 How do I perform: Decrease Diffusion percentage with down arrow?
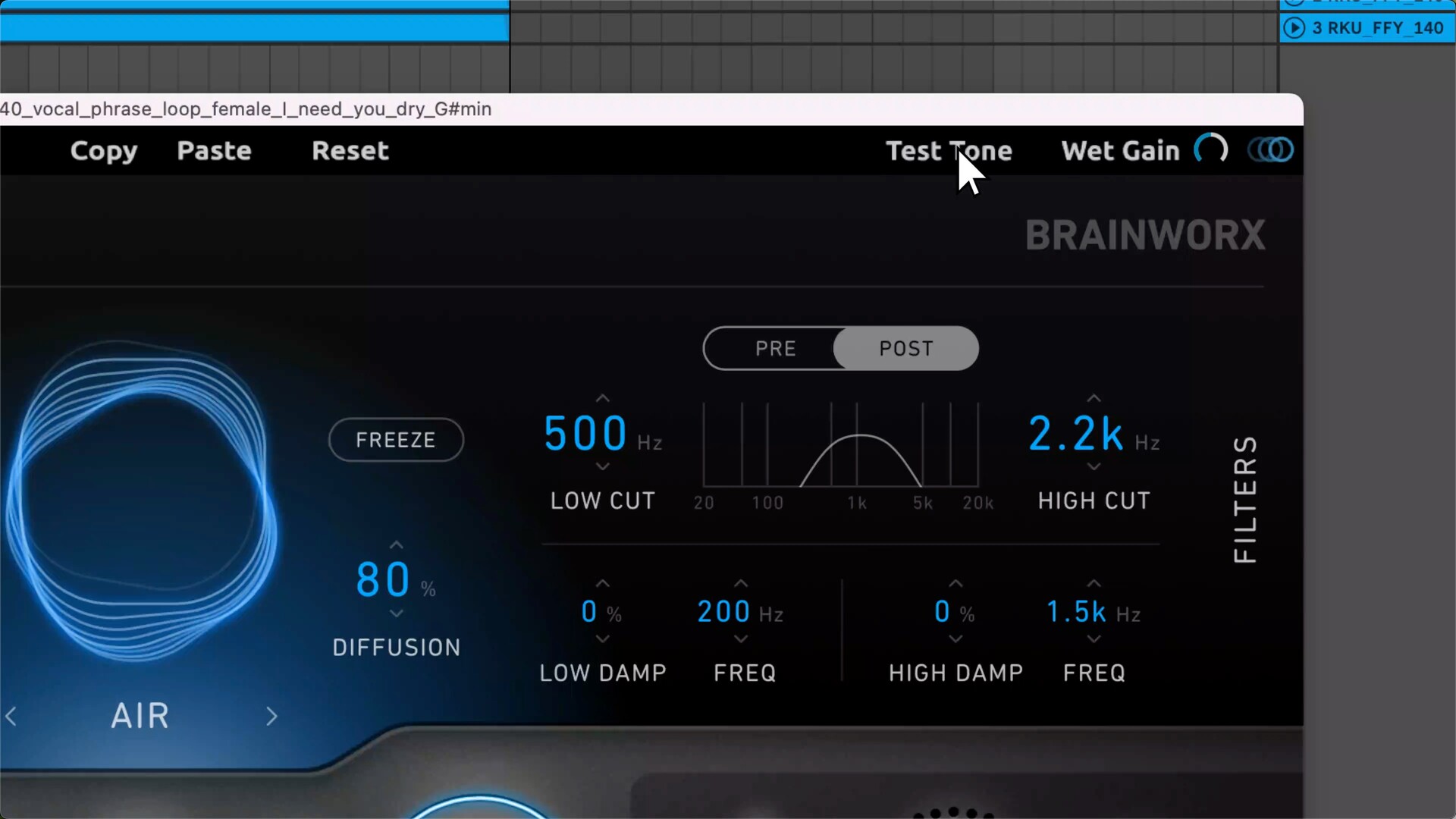tap(396, 613)
